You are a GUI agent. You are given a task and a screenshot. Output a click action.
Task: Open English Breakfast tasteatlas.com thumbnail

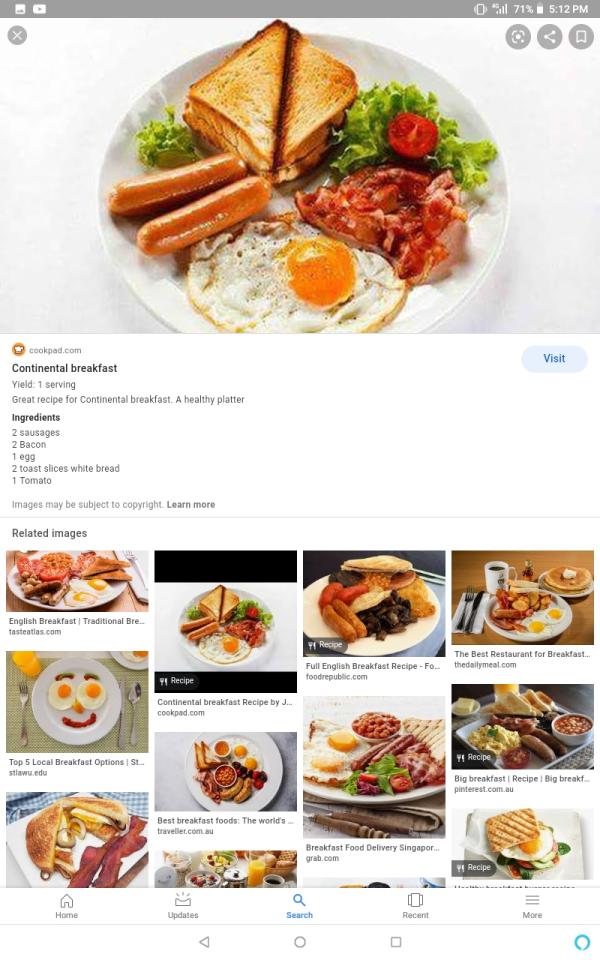77,581
